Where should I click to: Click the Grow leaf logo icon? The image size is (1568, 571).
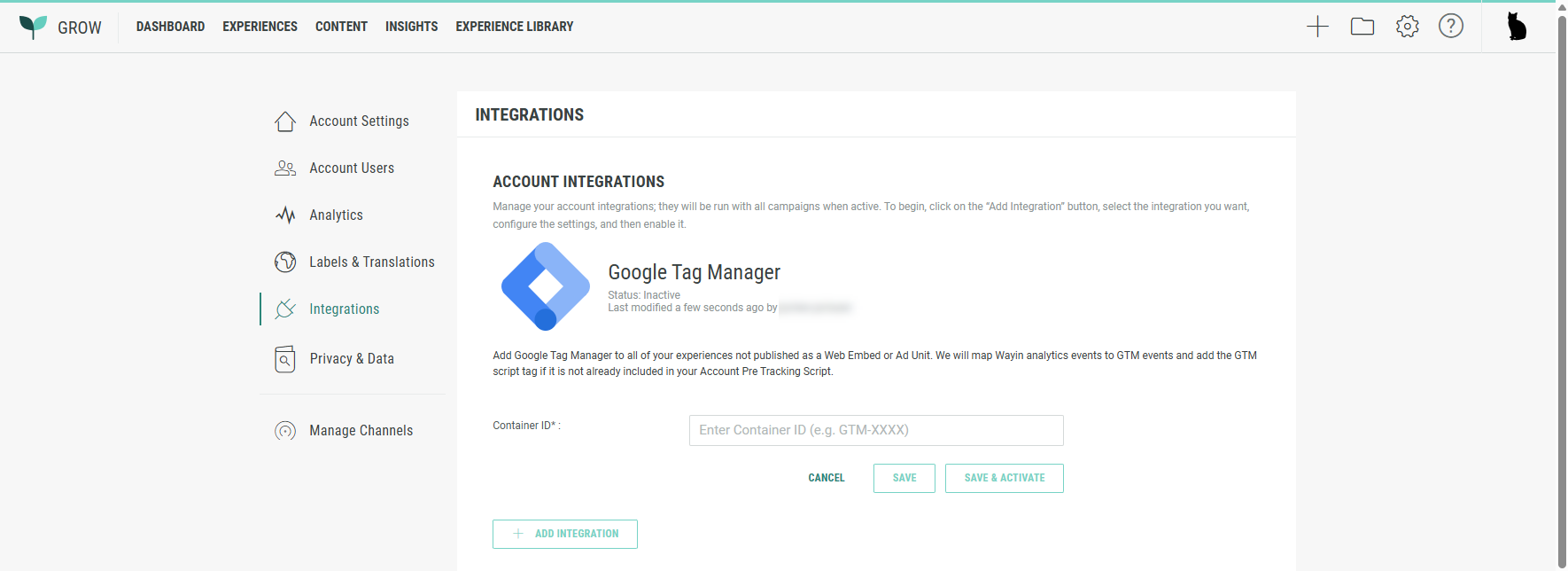click(x=33, y=27)
